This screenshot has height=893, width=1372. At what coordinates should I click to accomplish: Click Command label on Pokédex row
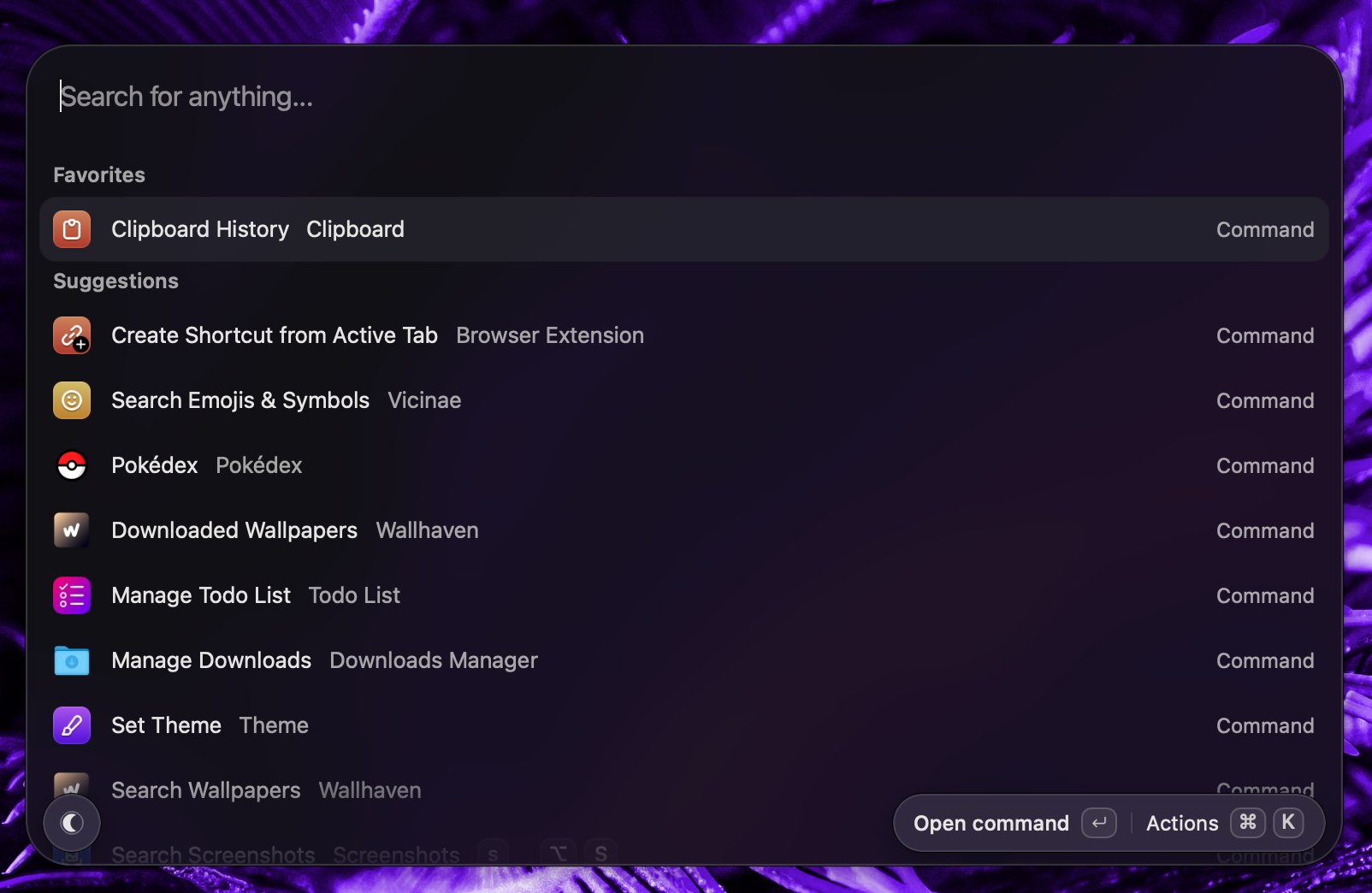1265,465
